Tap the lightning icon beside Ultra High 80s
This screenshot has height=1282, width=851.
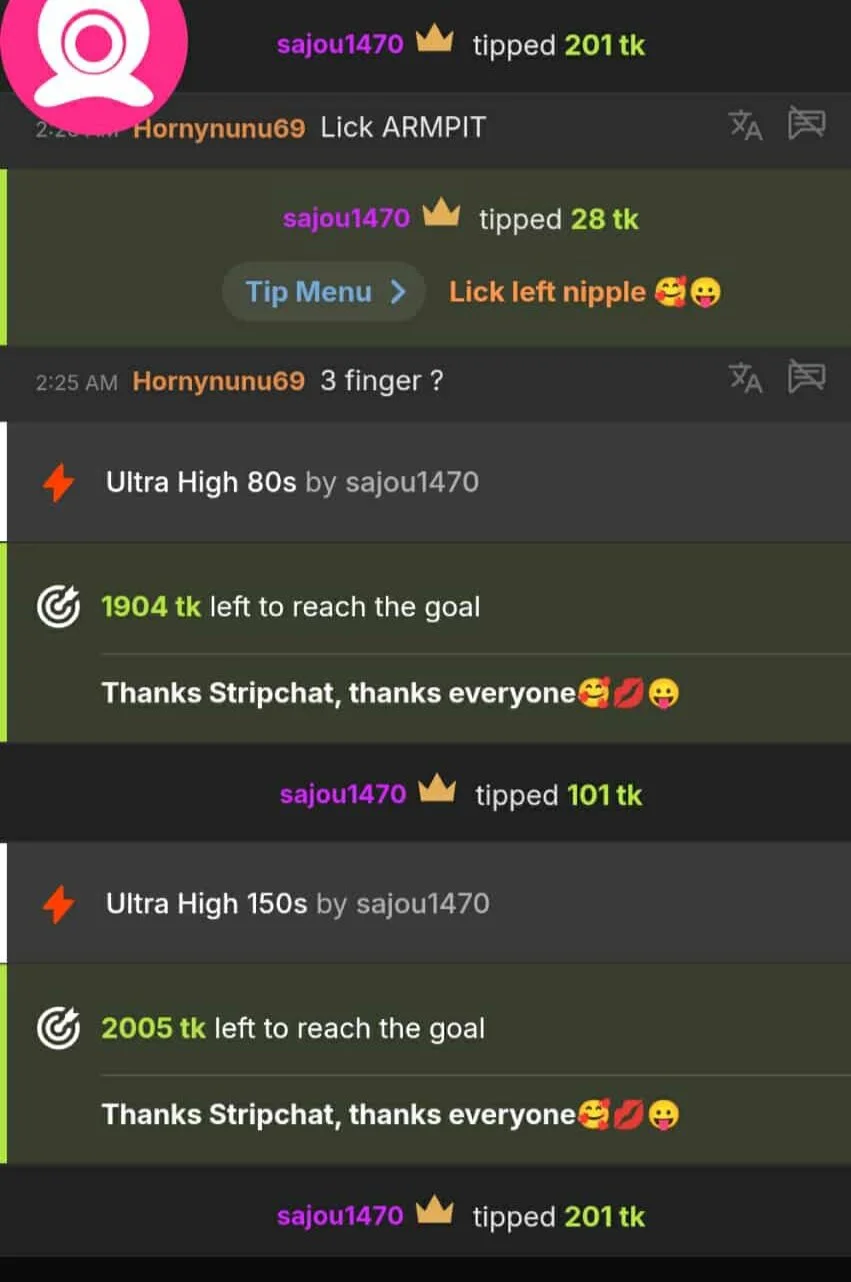point(59,483)
